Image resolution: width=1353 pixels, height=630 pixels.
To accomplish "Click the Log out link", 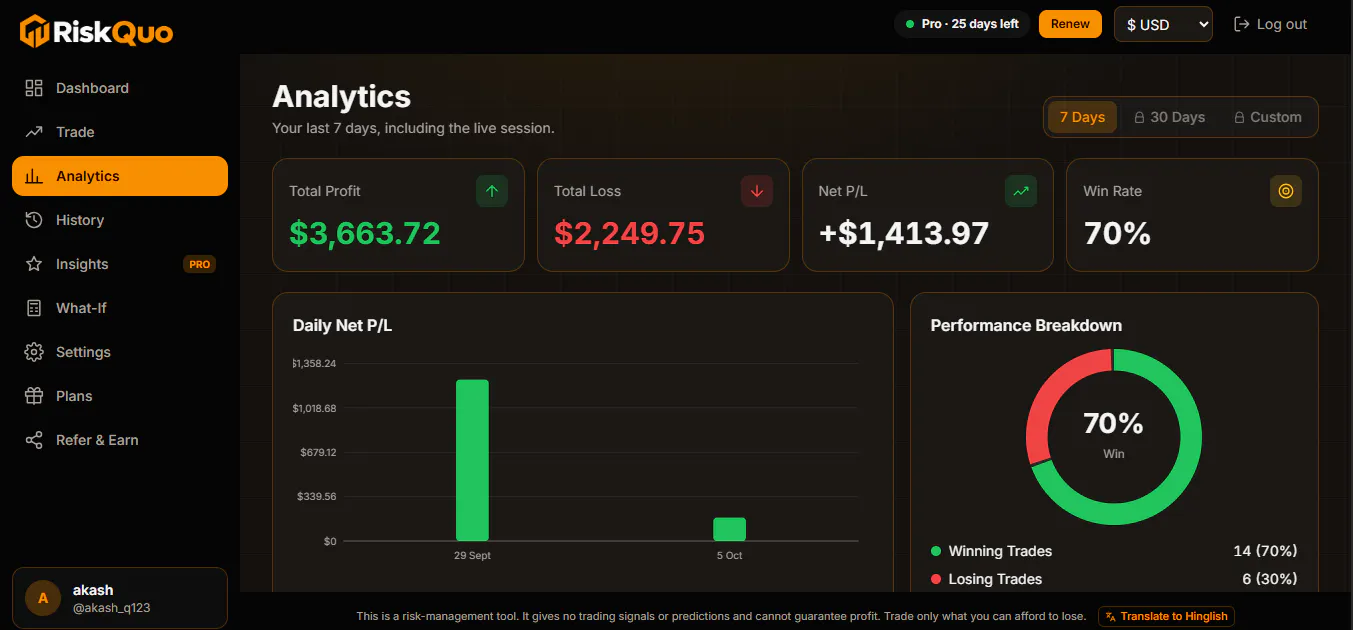I will point(1271,24).
